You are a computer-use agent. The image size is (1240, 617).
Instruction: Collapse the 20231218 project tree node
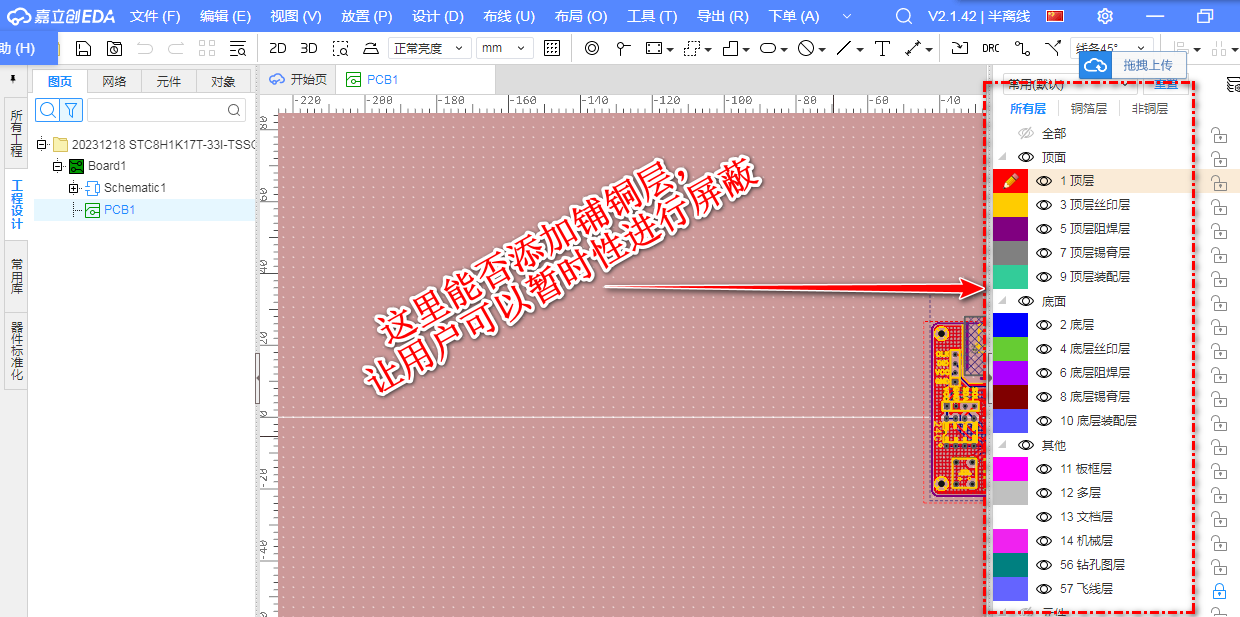tap(42, 144)
